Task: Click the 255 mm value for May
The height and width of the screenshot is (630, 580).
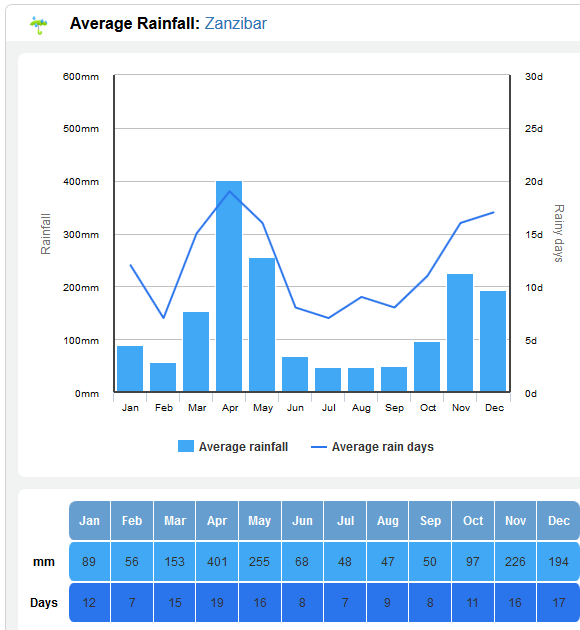Action: [x=260, y=561]
